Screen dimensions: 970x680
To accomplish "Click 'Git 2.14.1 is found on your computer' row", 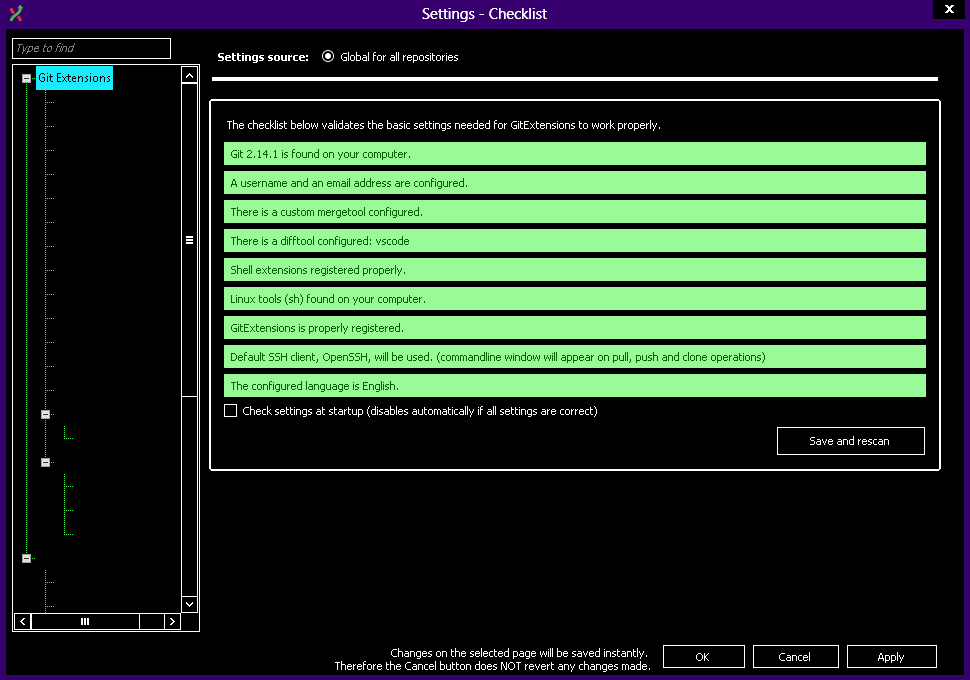I will pos(575,153).
